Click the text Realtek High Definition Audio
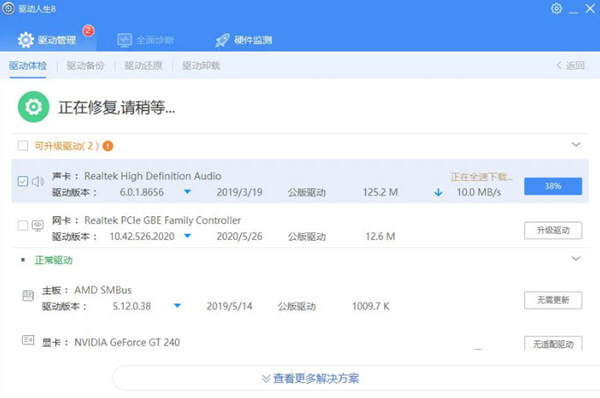Image resolution: width=600 pixels, height=398 pixels. [153, 176]
